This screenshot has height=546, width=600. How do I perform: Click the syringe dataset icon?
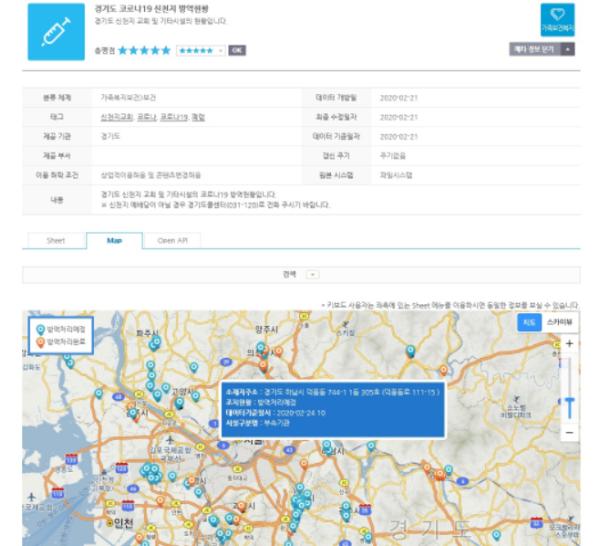click(54, 31)
